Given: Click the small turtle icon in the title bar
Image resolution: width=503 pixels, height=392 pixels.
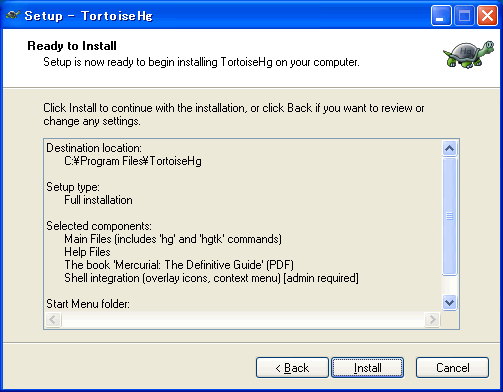Looking at the screenshot, I should (13, 15).
